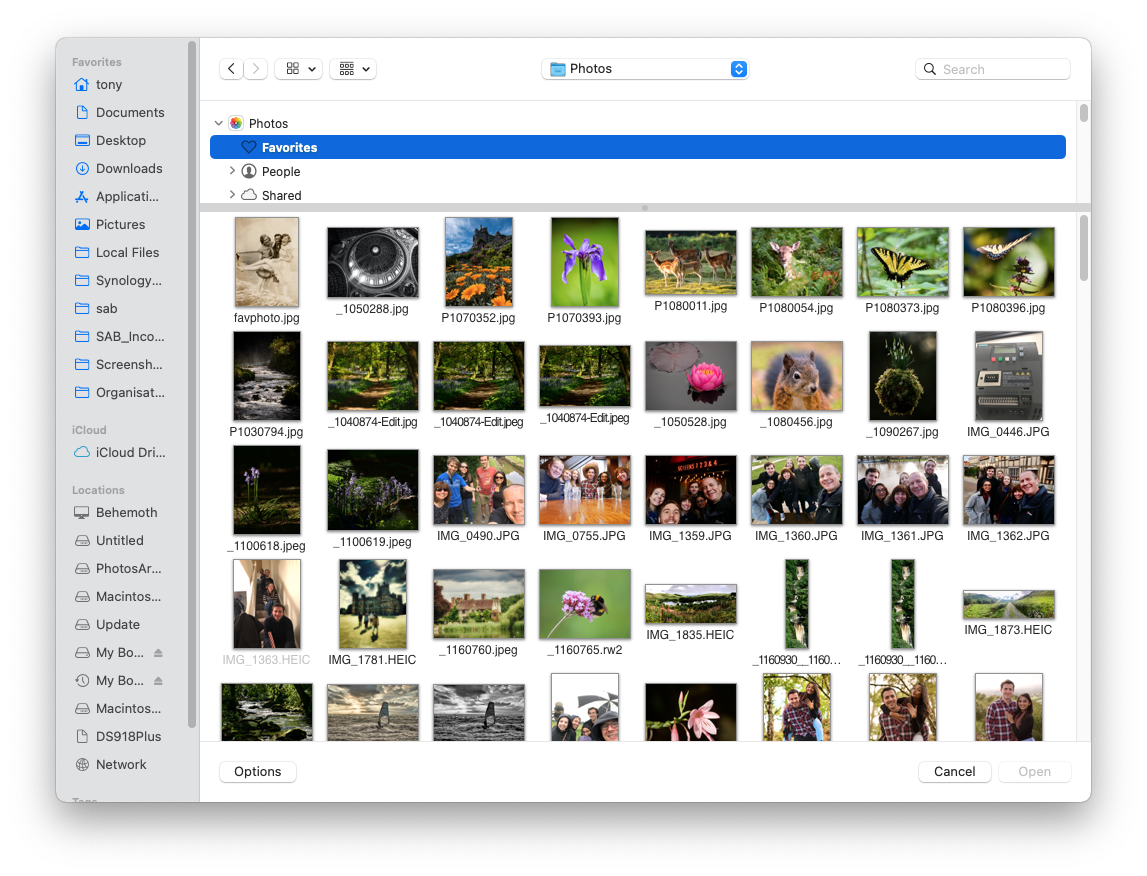Click the album tree scrollbar
The height and width of the screenshot is (876, 1147).
click(x=1084, y=113)
